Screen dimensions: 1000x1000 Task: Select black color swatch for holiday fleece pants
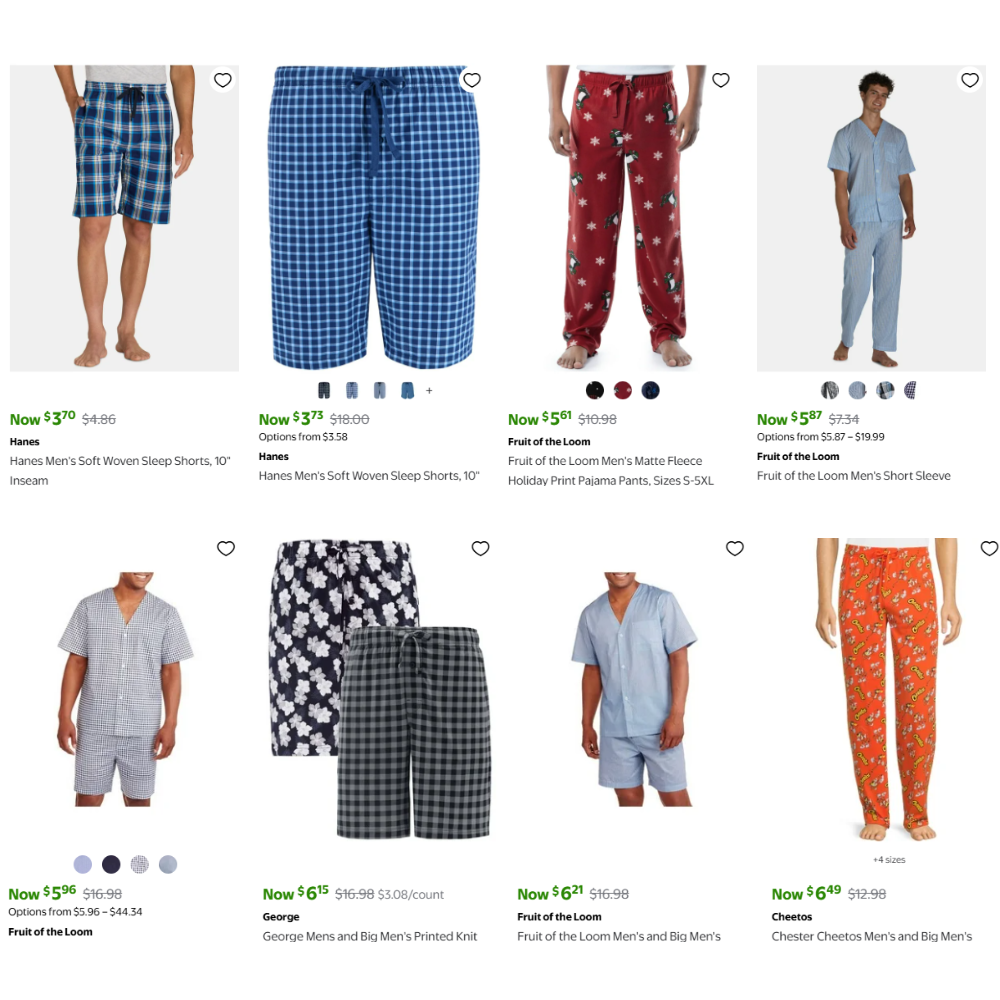594,390
